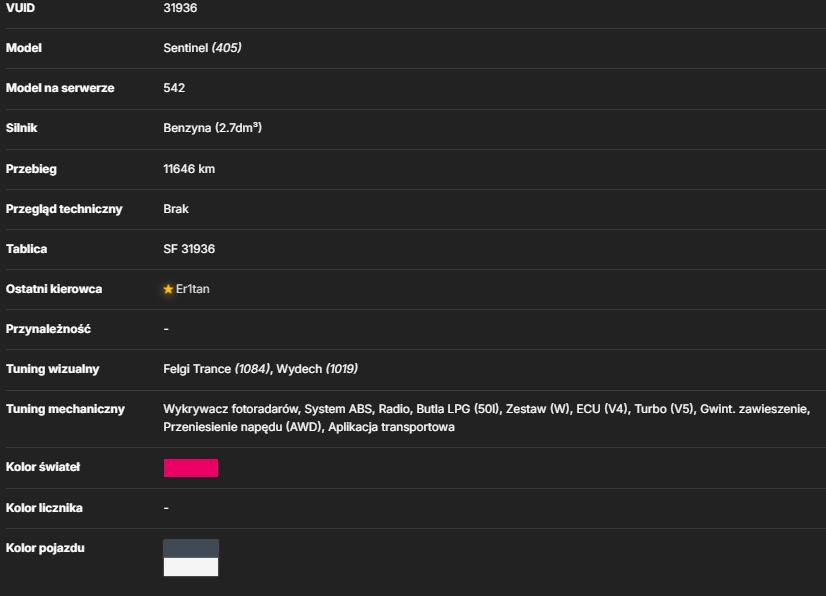Viewport: 826px width, 596px height.
Task: Click the Wydech (1019) tuning entry
Action: pyautogui.click(x=317, y=369)
